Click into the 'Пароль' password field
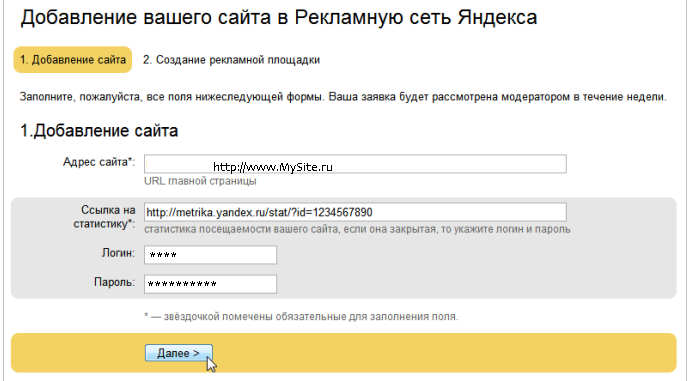 (x=210, y=284)
